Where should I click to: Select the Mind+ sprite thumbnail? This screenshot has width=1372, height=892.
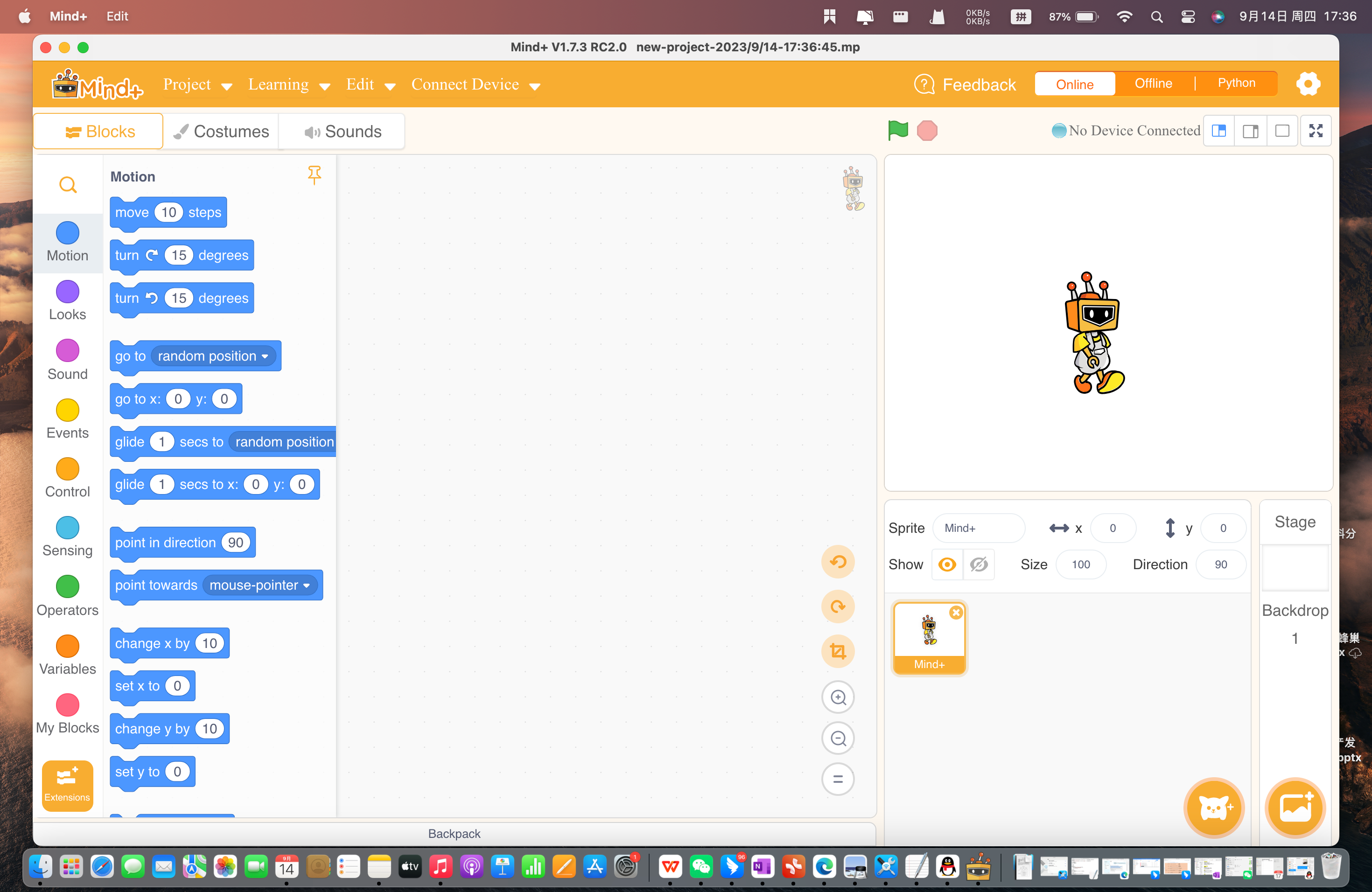[929, 632]
